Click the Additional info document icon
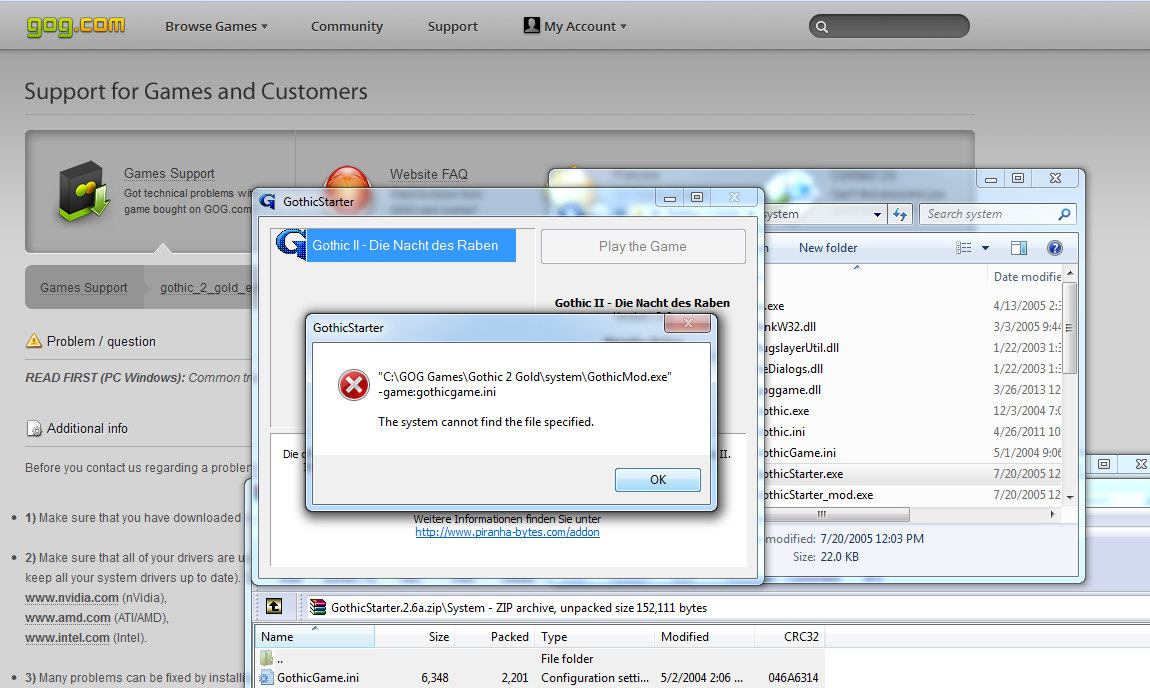 coord(34,428)
